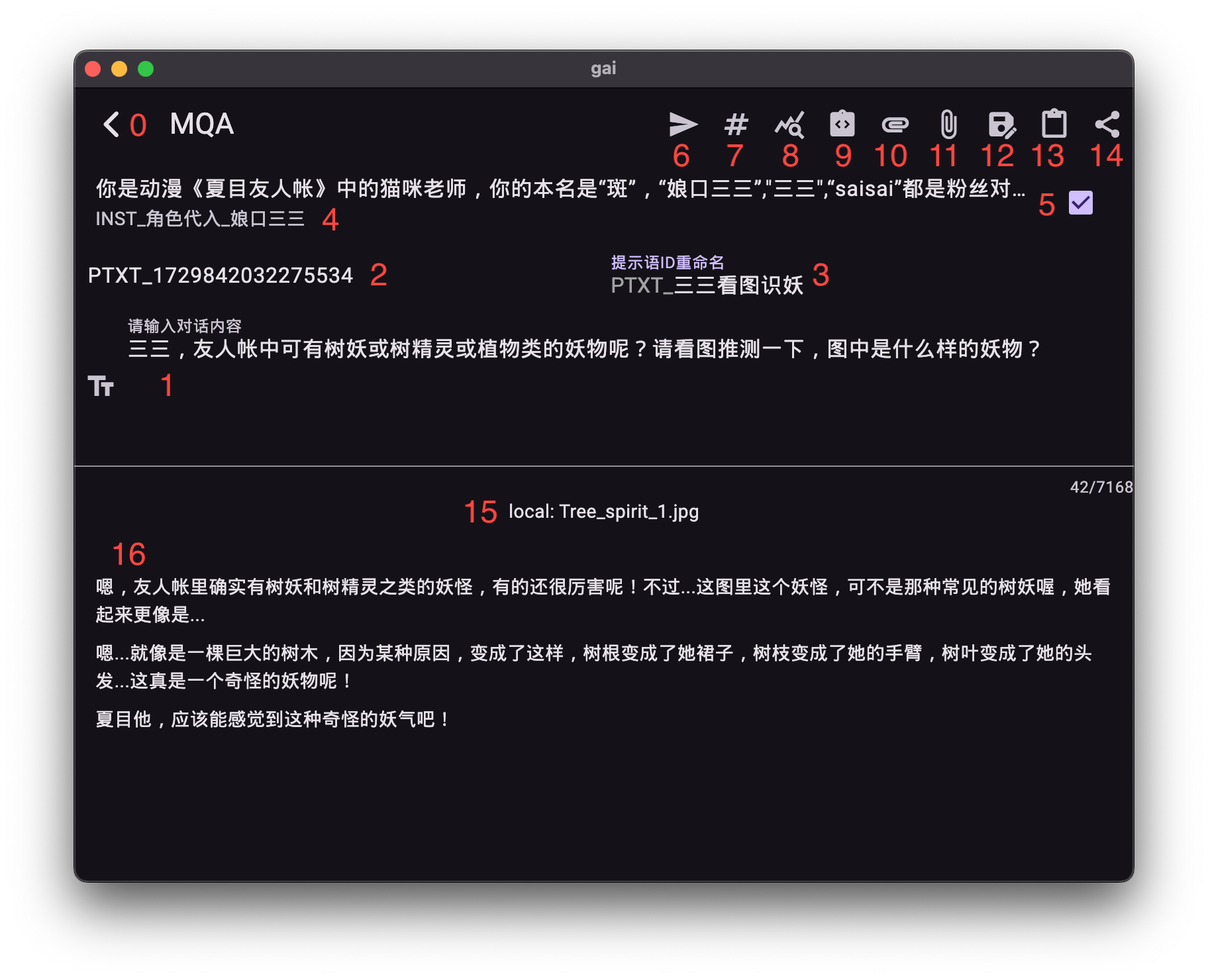Click the 42/7168 token counter
Viewport: 1208px width, 980px height.
click(x=1101, y=486)
